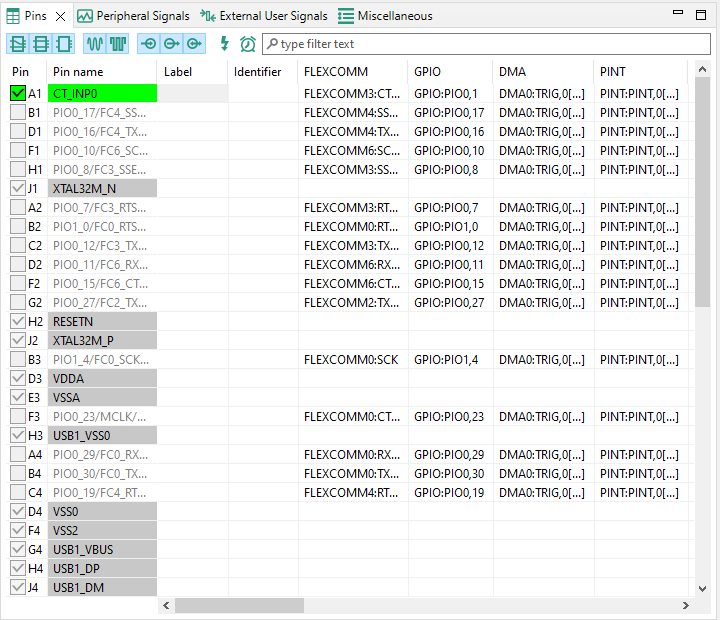
Task: Click the vertical scrollbar up arrow
Action: click(x=702, y=69)
